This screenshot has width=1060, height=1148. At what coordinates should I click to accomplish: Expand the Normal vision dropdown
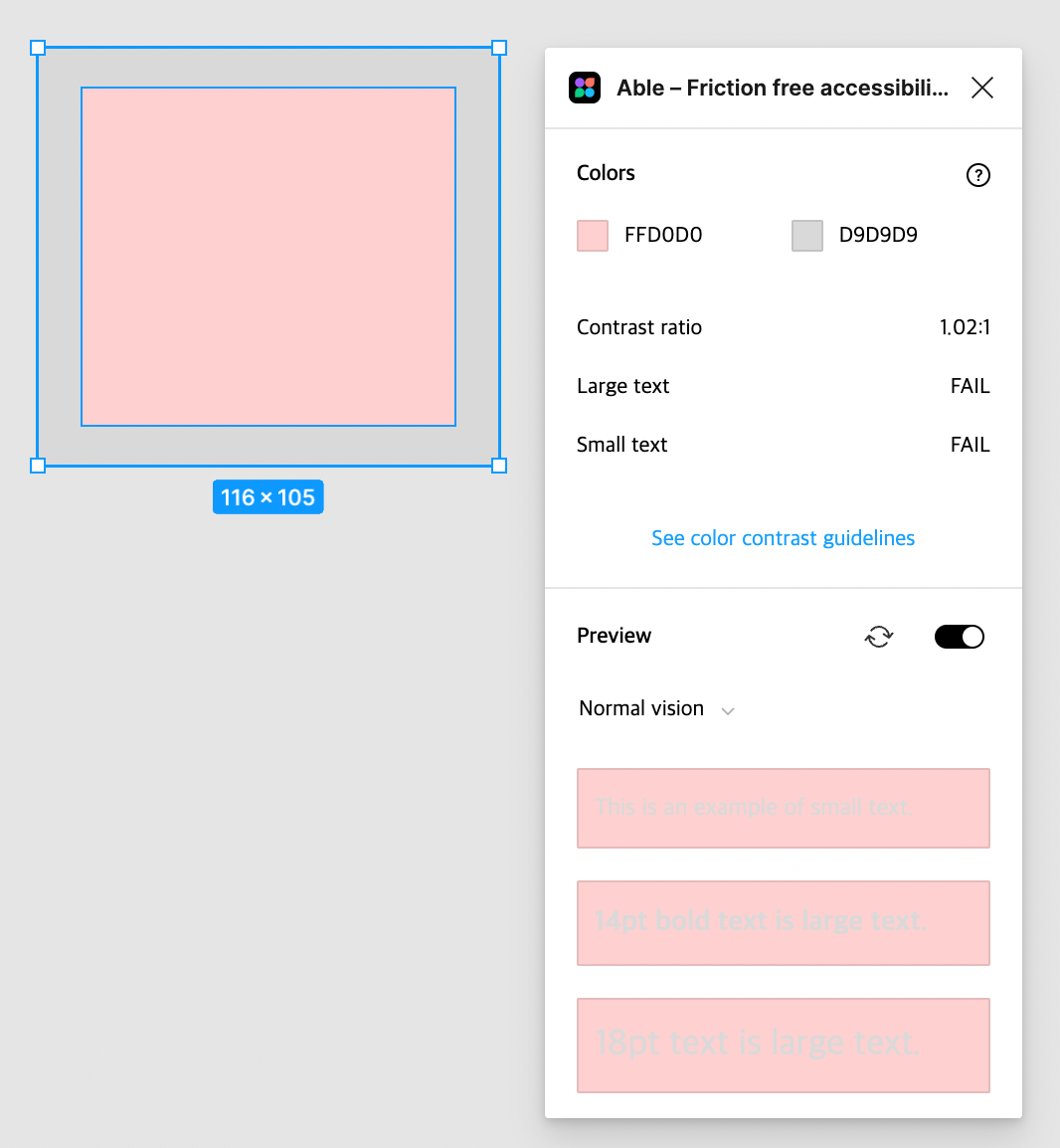coord(656,708)
